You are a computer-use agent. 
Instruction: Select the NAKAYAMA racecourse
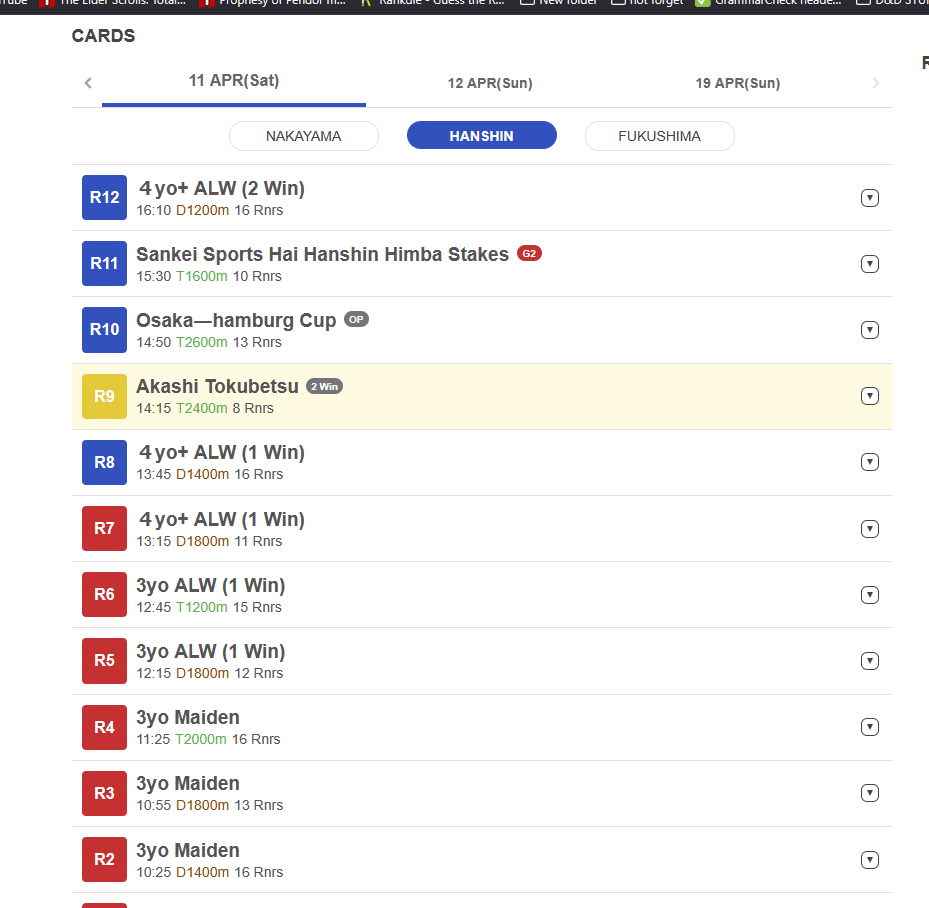pyautogui.click(x=303, y=136)
